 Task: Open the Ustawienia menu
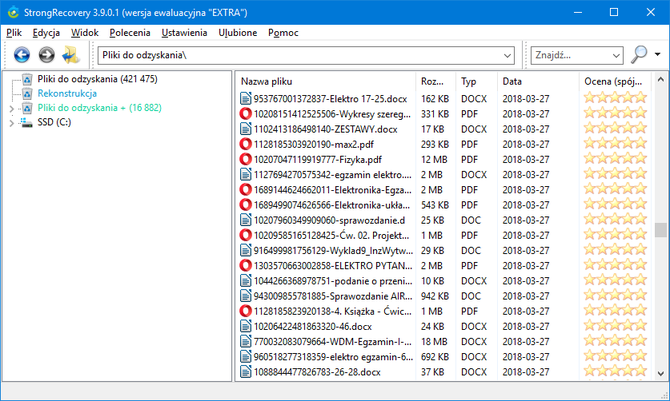pyautogui.click(x=184, y=33)
